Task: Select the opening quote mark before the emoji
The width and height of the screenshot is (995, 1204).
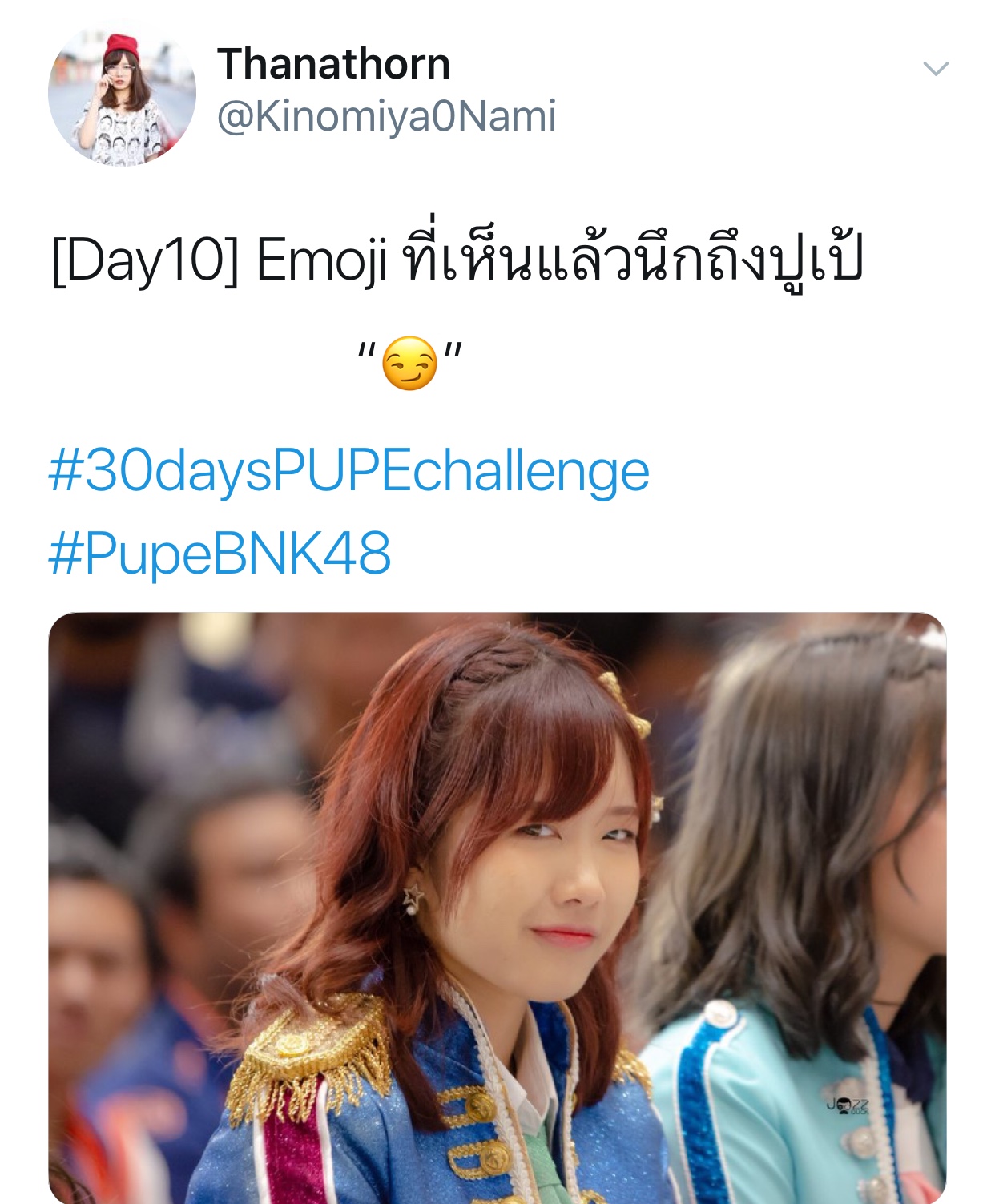Action: (367, 350)
